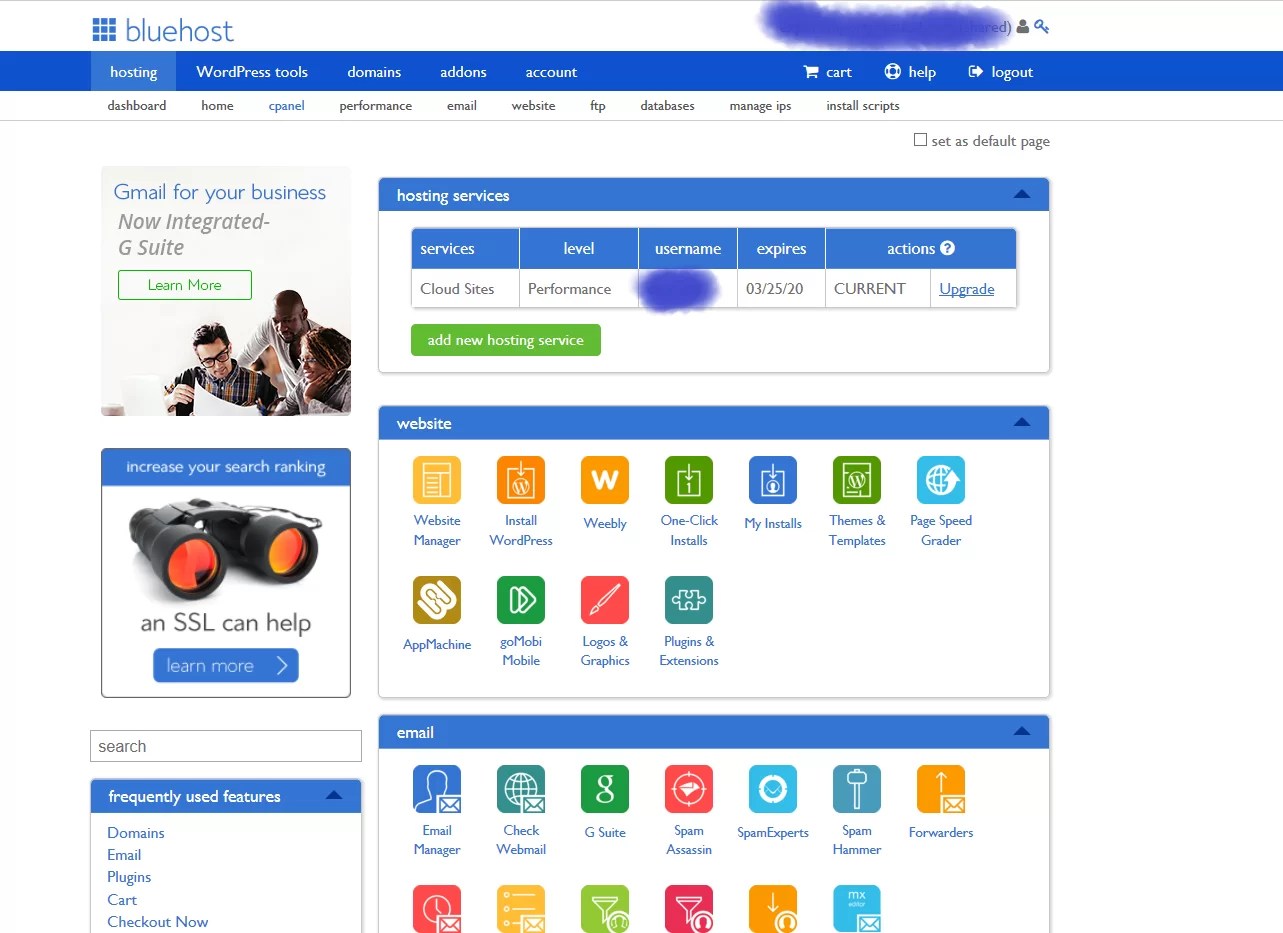
Task: Click the add new hosting service button
Action: point(506,340)
